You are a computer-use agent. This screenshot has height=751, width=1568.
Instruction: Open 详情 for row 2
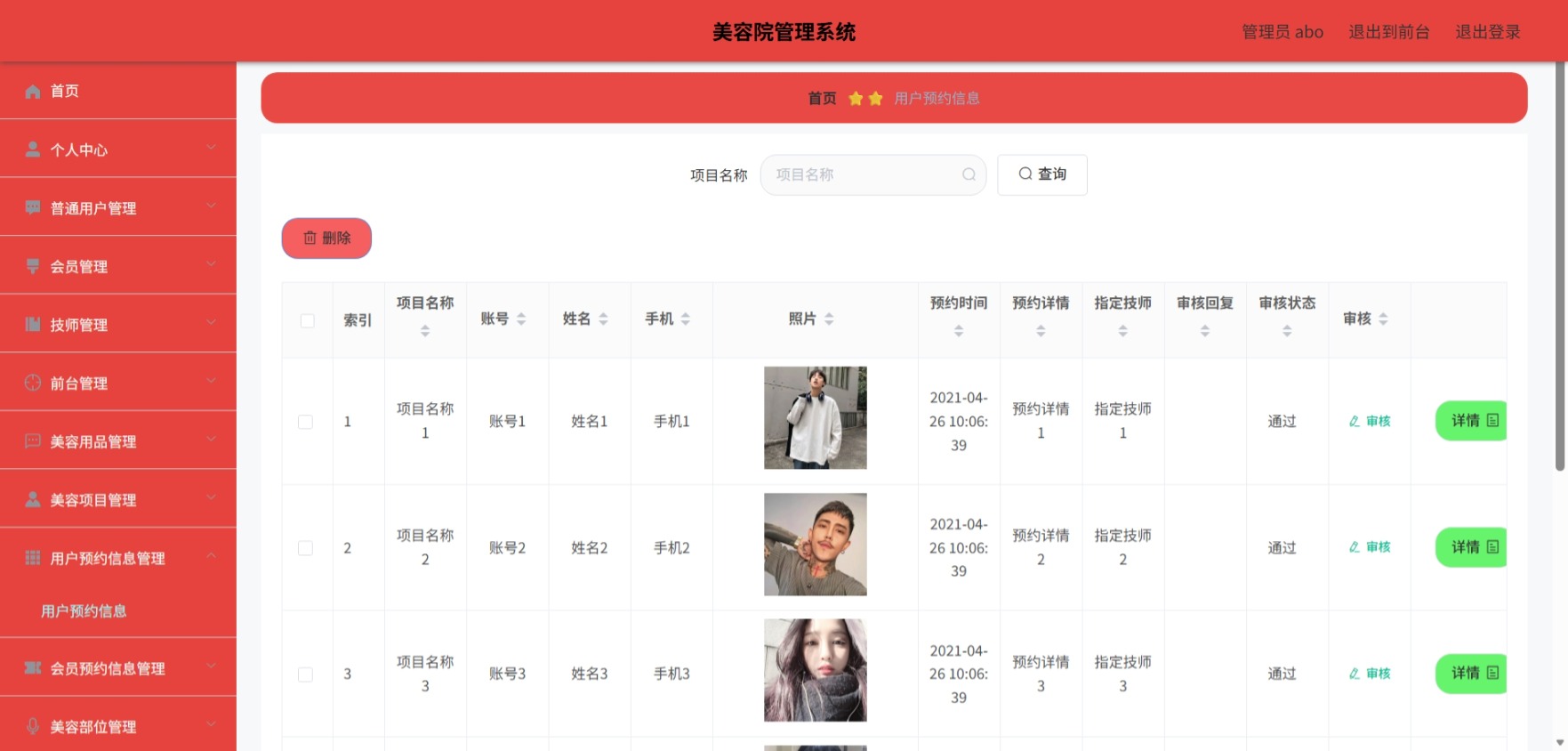[1472, 547]
